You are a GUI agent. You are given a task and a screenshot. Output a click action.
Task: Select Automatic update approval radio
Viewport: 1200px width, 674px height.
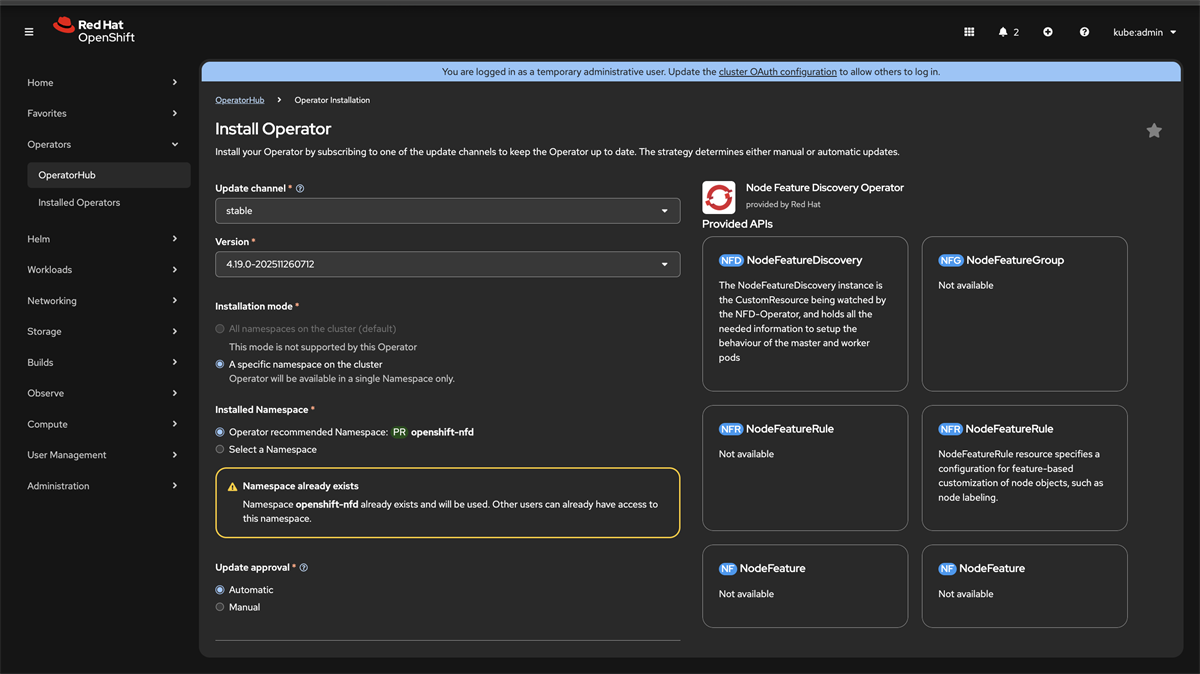[x=220, y=590]
